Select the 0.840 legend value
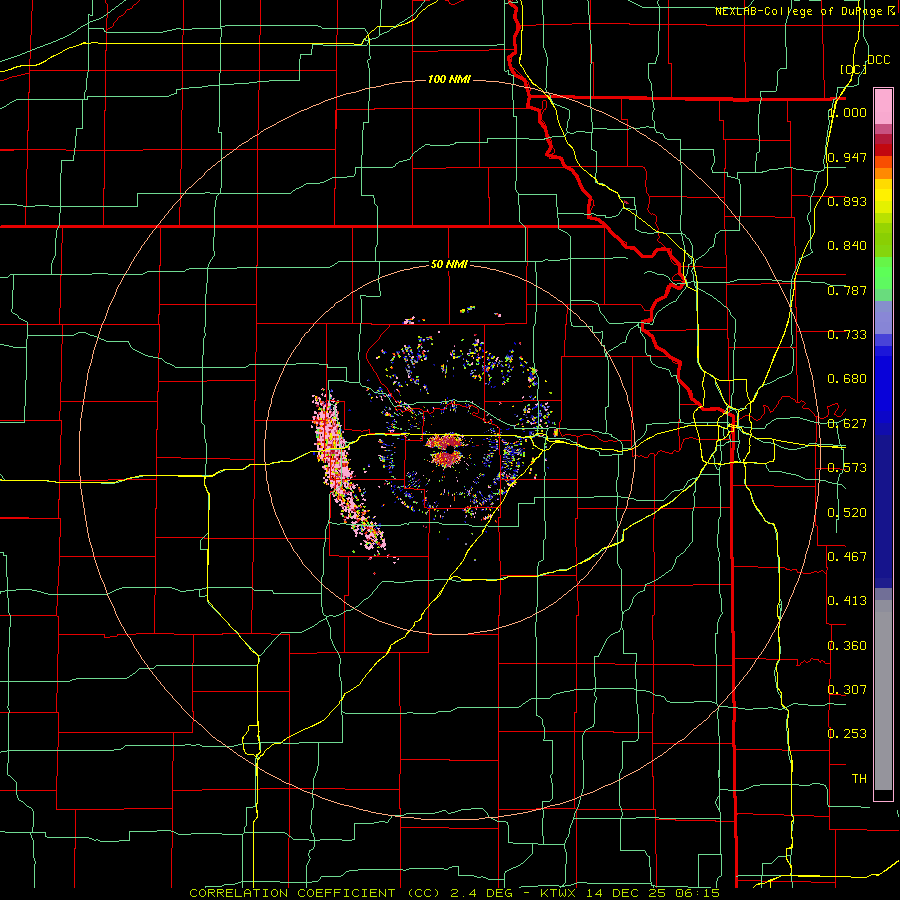 click(847, 246)
